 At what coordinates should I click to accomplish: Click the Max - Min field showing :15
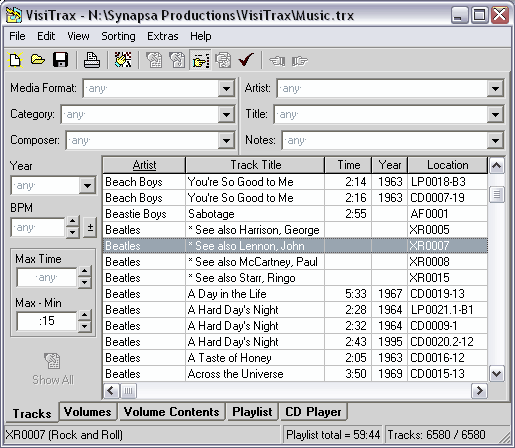pos(47,321)
